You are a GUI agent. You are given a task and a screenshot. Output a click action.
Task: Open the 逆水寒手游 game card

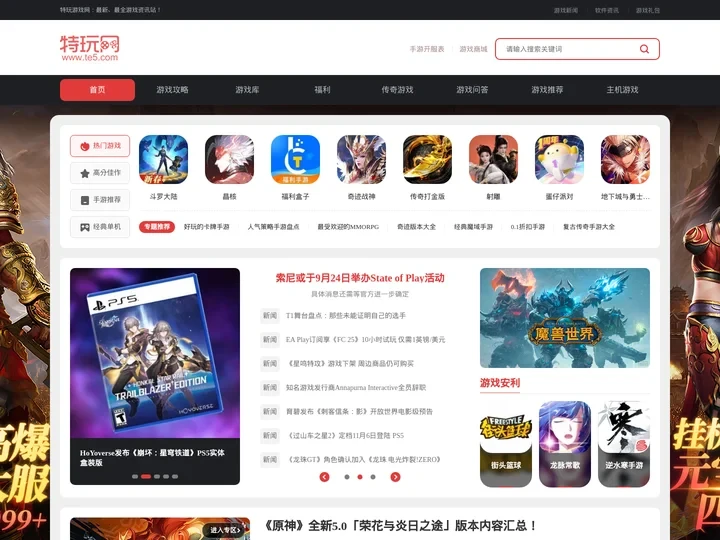pos(624,444)
